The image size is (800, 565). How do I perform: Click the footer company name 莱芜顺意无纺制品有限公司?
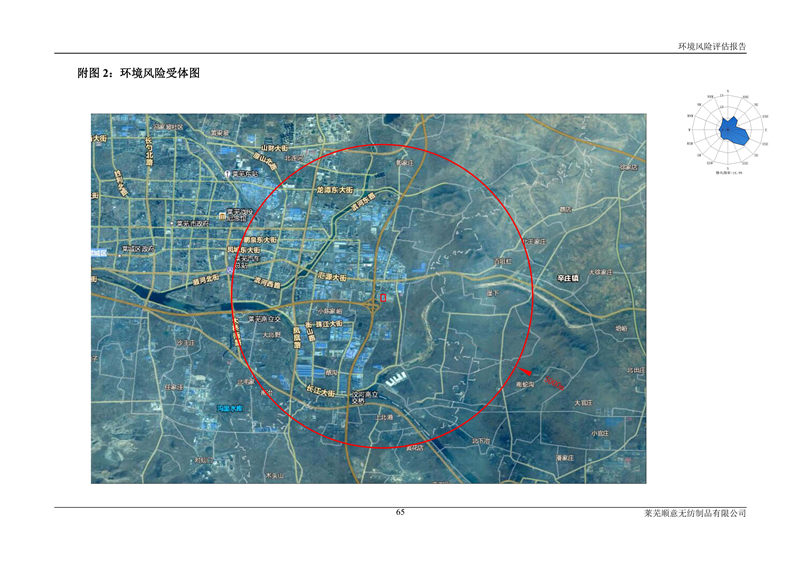pyautogui.click(x=695, y=513)
